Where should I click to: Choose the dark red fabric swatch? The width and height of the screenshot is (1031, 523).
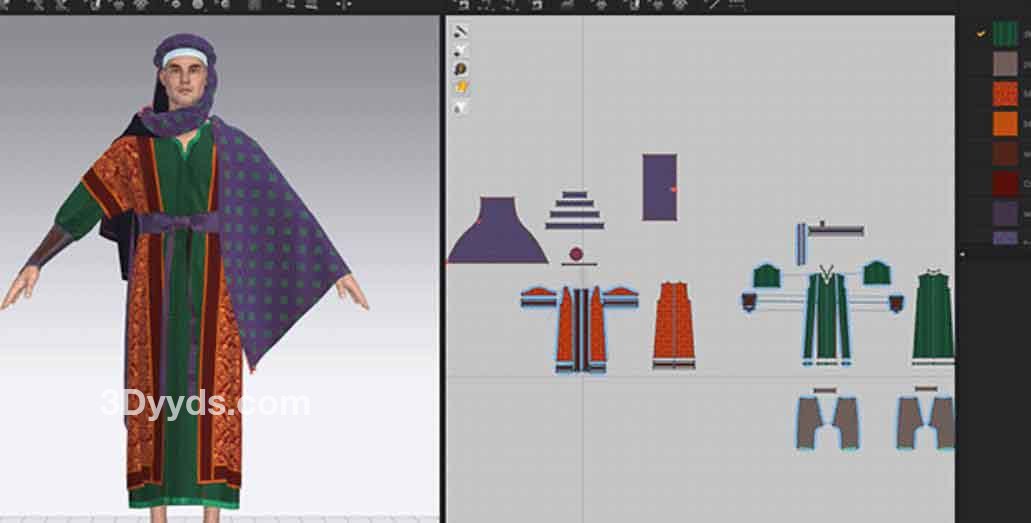1005,184
